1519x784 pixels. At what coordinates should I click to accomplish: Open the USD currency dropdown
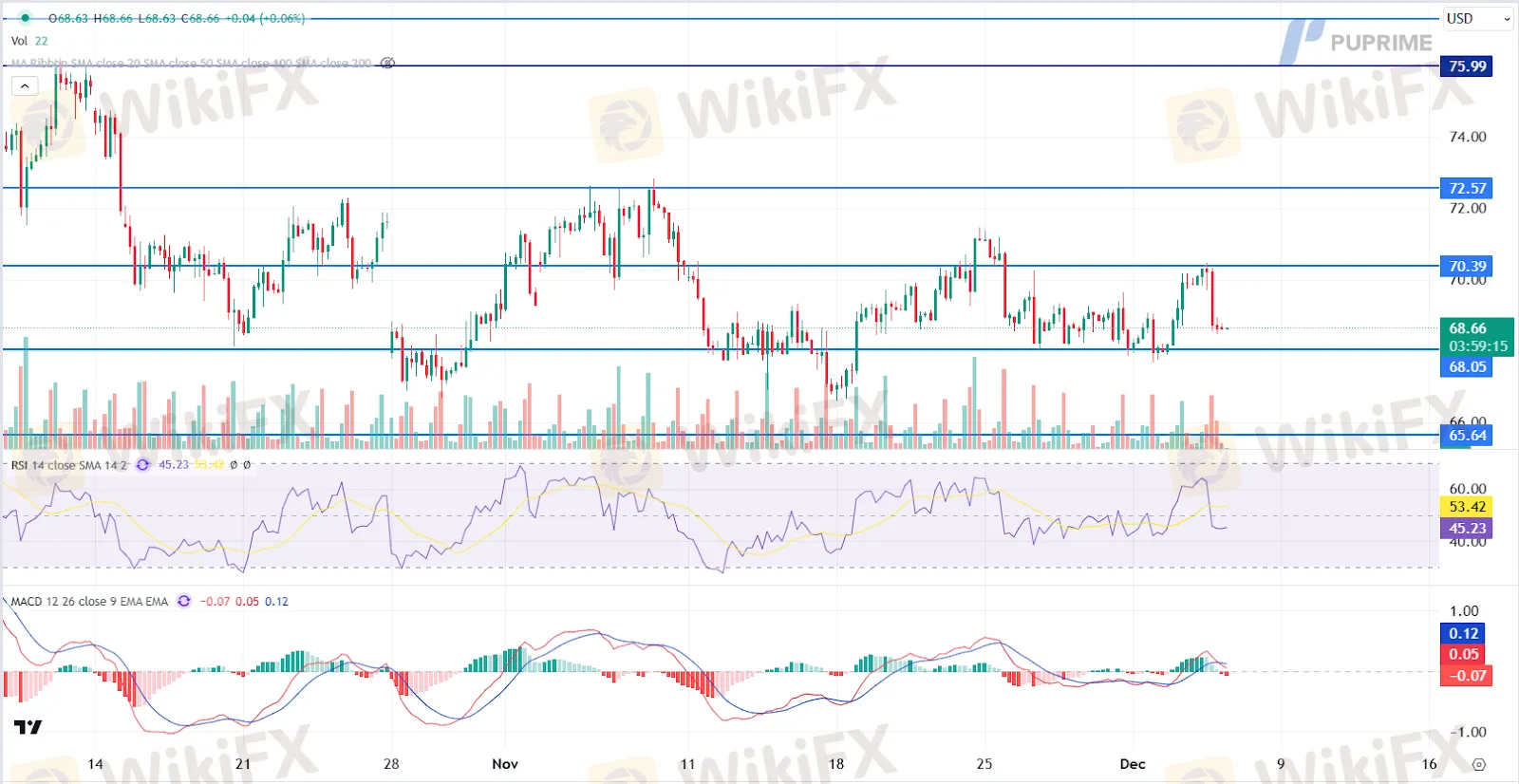coord(1476,19)
